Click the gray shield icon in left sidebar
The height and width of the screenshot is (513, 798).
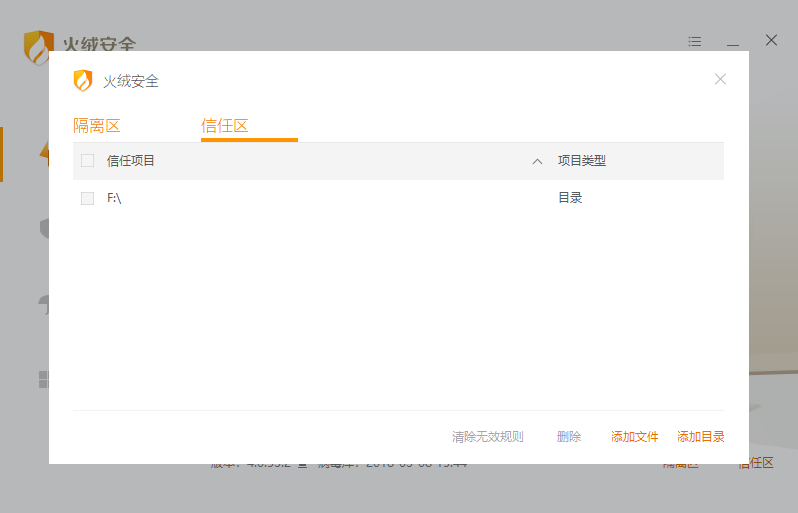[44, 229]
